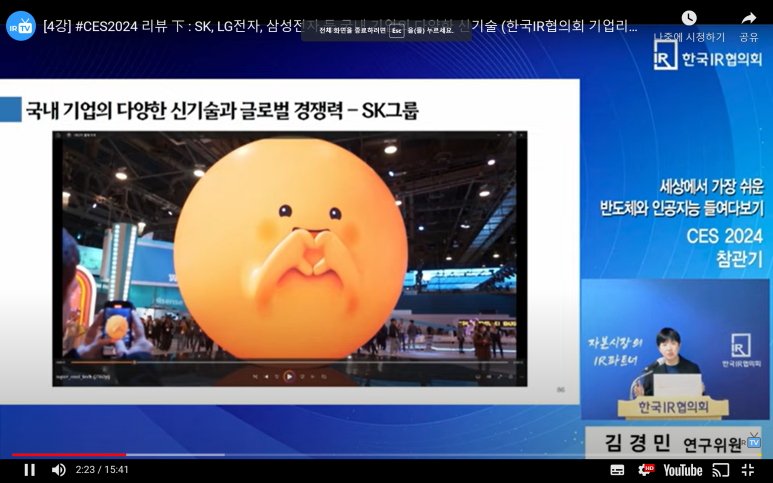Mute the video volume
Viewport: 773px width, 483px height.
(x=58, y=470)
